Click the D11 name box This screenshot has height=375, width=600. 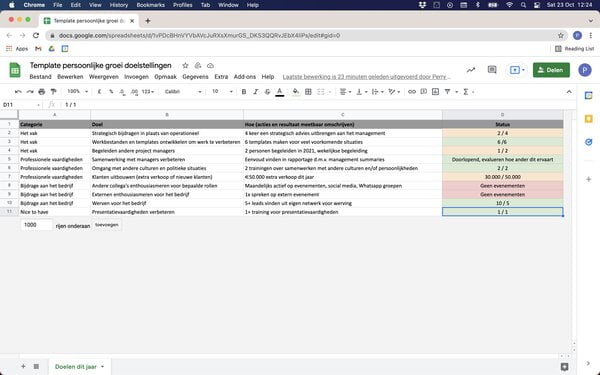21,105
